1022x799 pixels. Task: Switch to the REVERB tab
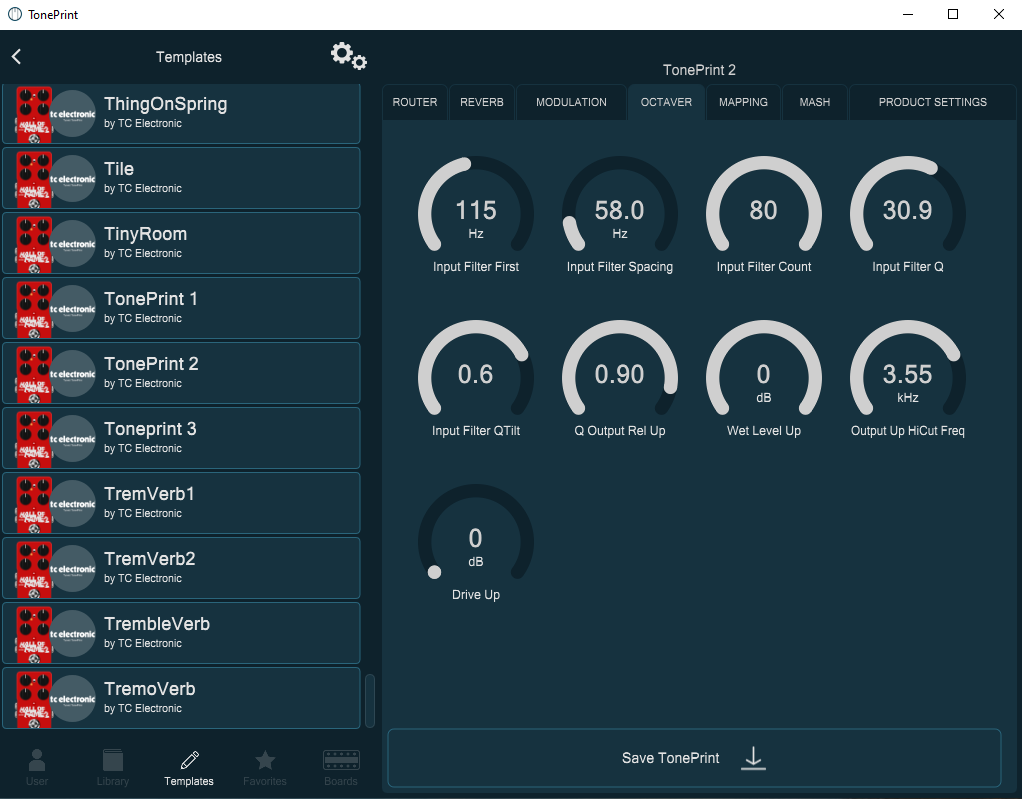pyautogui.click(x=482, y=102)
